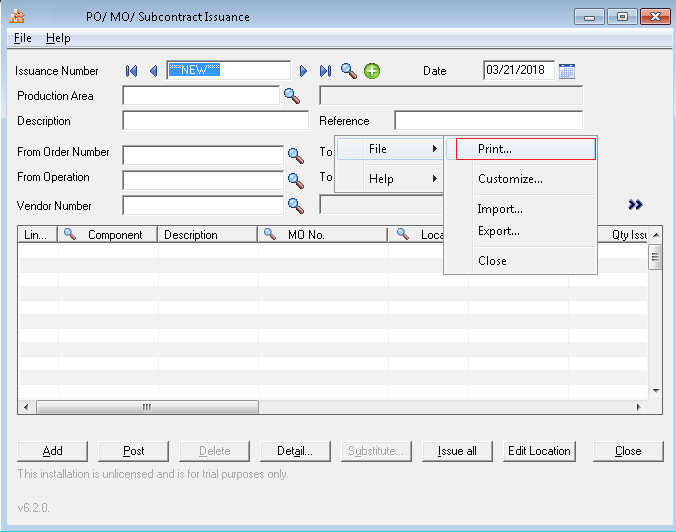Viewport: 676px width, 532px height.
Task: Jump to last issuance record
Action: 325,71
